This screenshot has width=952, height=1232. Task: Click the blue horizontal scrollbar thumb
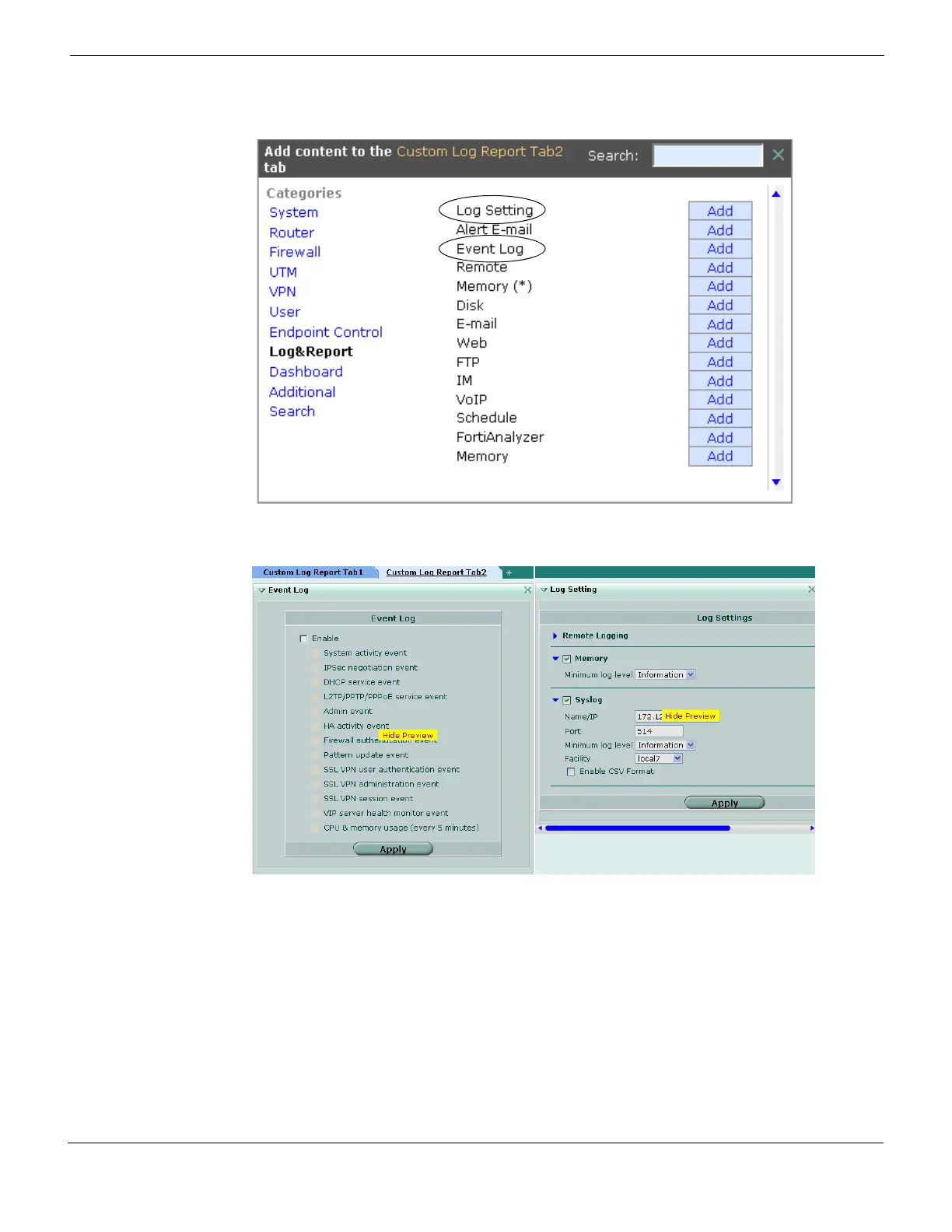638,828
